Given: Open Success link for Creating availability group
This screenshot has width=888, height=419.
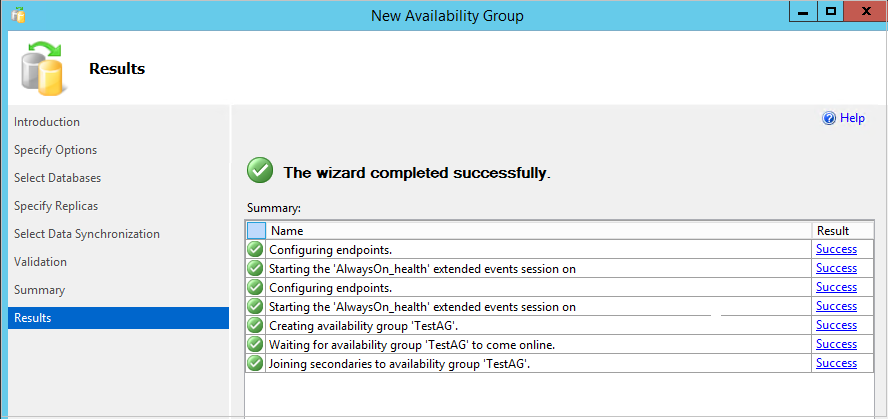Looking at the screenshot, I should pos(836,325).
